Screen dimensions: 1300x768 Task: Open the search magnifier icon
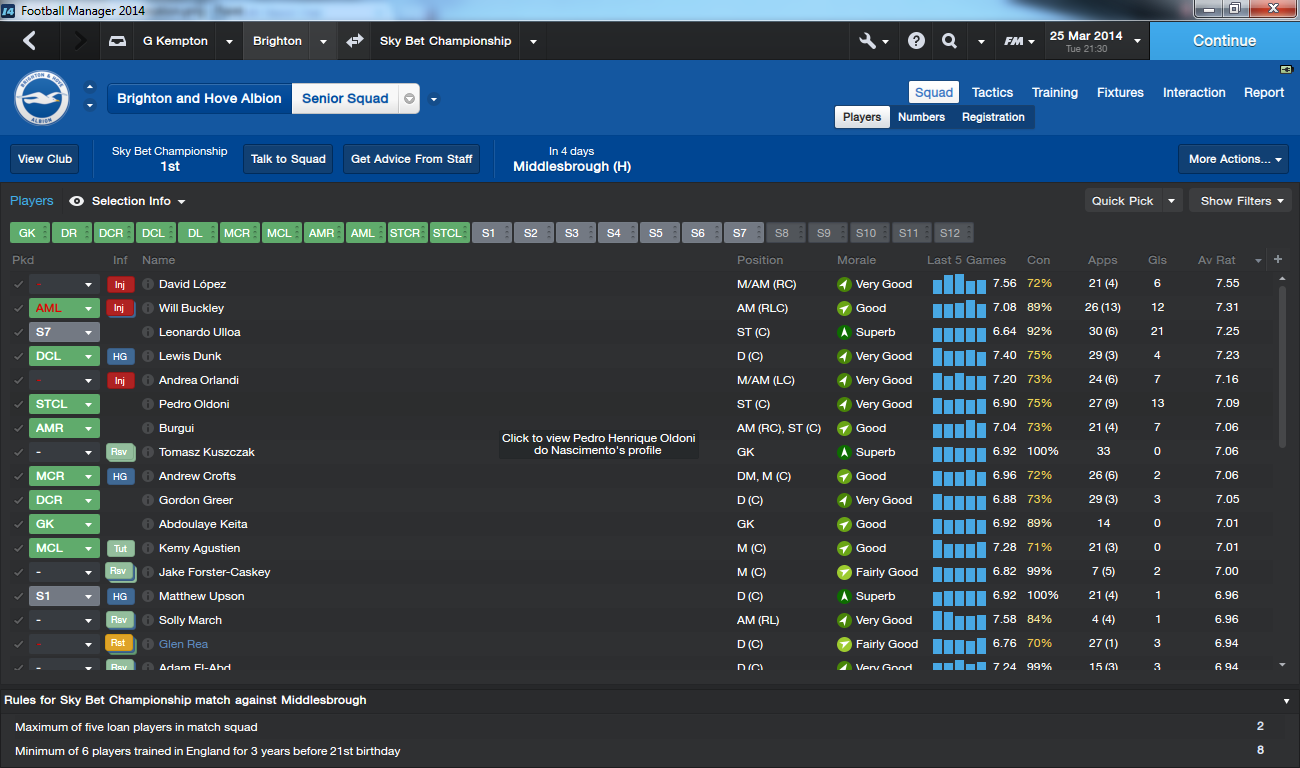point(949,41)
